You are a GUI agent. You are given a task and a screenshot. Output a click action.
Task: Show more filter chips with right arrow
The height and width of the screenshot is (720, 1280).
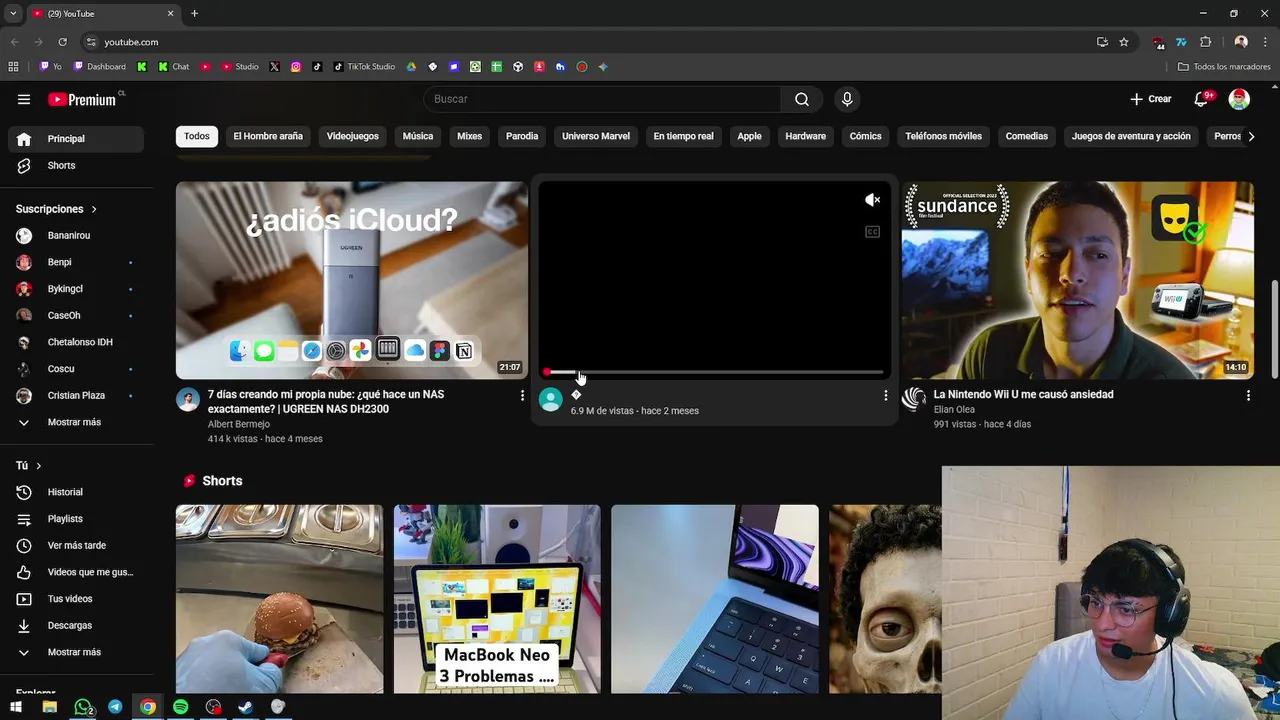1250,136
